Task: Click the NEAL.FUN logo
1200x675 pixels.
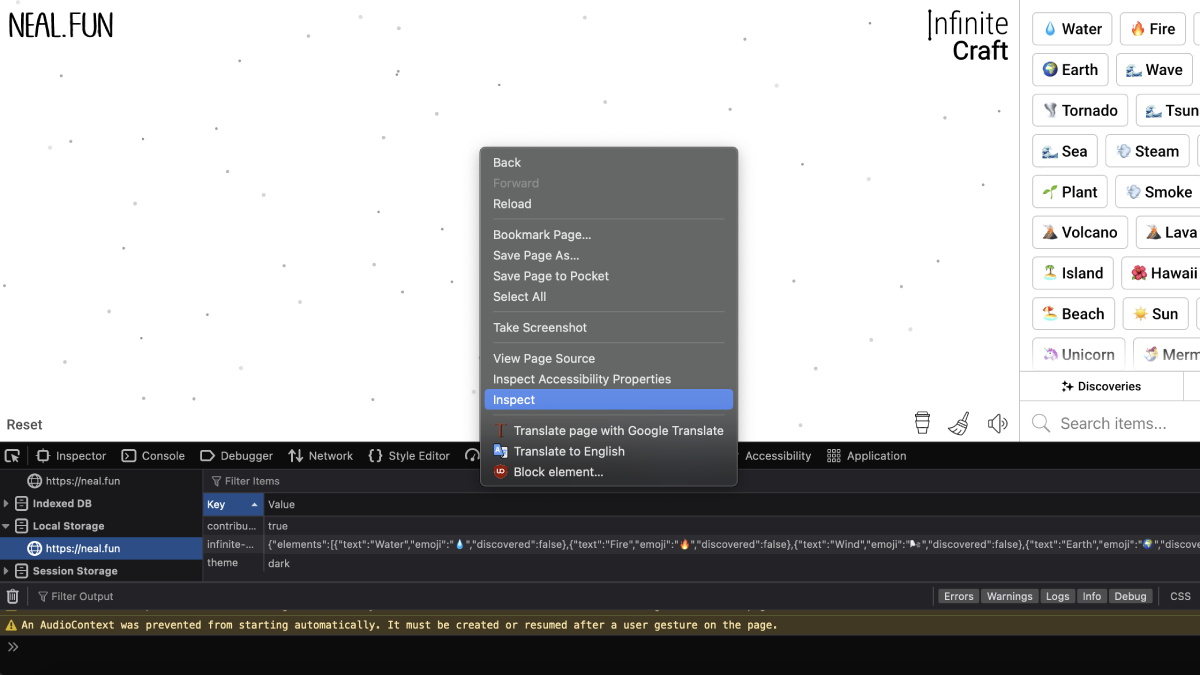Action: point(61,25)
